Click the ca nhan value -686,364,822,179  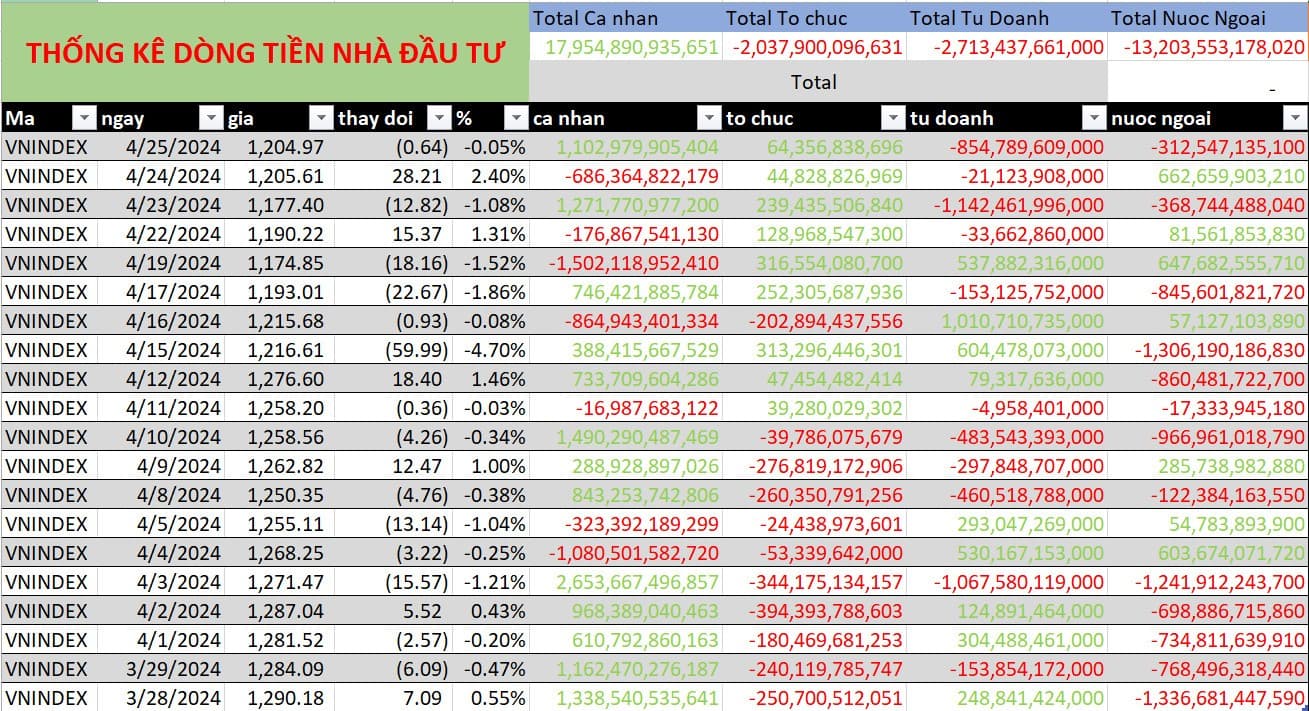point(642,177)
